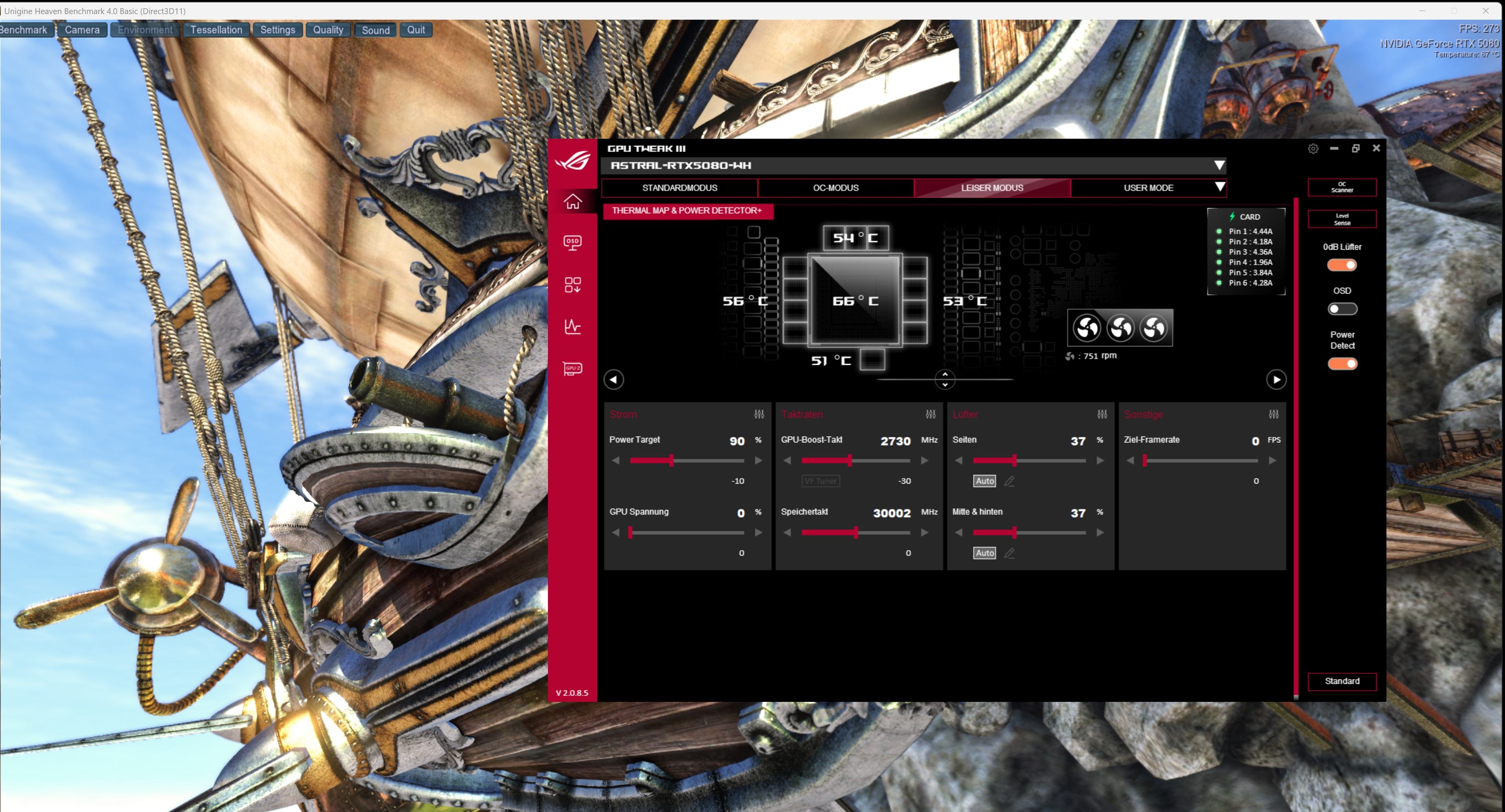Open the OSD settings sidebar icon

pyautogui.click(x=572, y=243)
